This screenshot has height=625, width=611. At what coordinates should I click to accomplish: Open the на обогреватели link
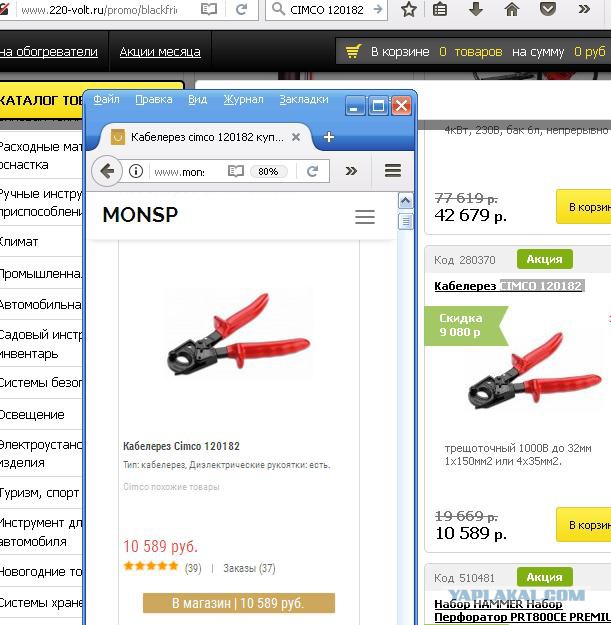[49, 52]
